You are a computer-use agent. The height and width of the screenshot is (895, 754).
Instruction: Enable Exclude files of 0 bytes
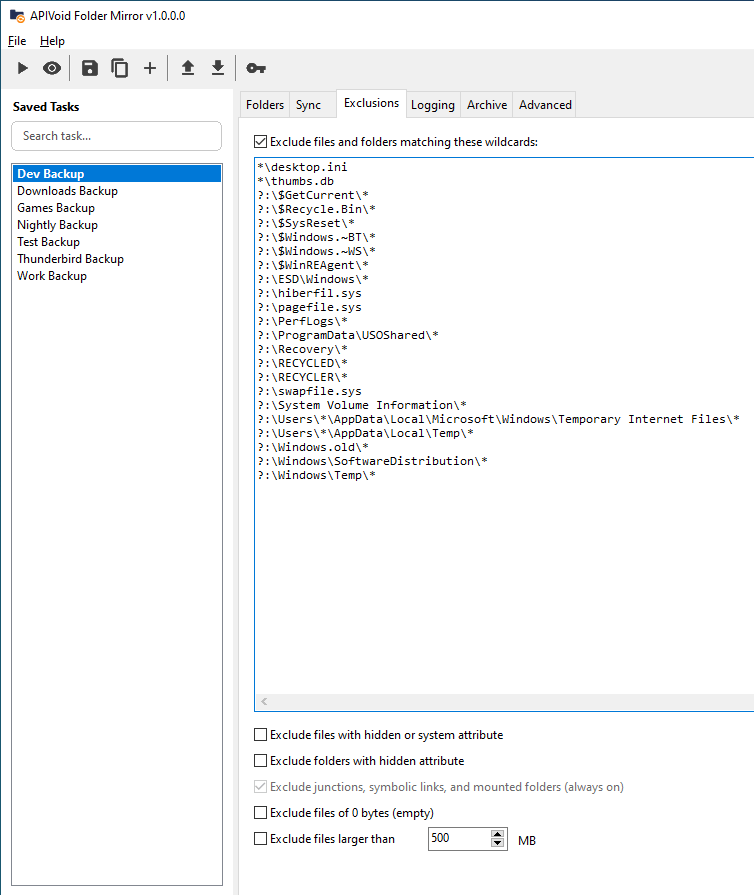tap(260, 813)
